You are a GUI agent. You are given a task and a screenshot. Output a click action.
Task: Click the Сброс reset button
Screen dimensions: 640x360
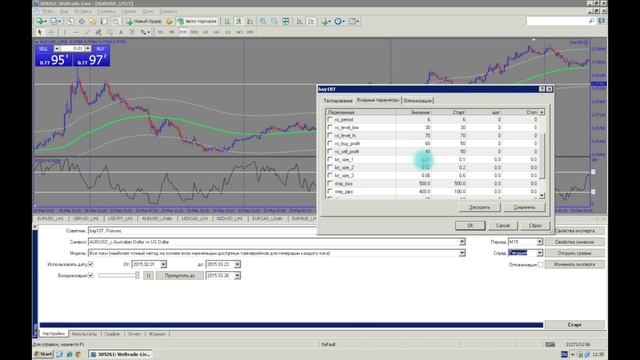click(x=535, y=225)
